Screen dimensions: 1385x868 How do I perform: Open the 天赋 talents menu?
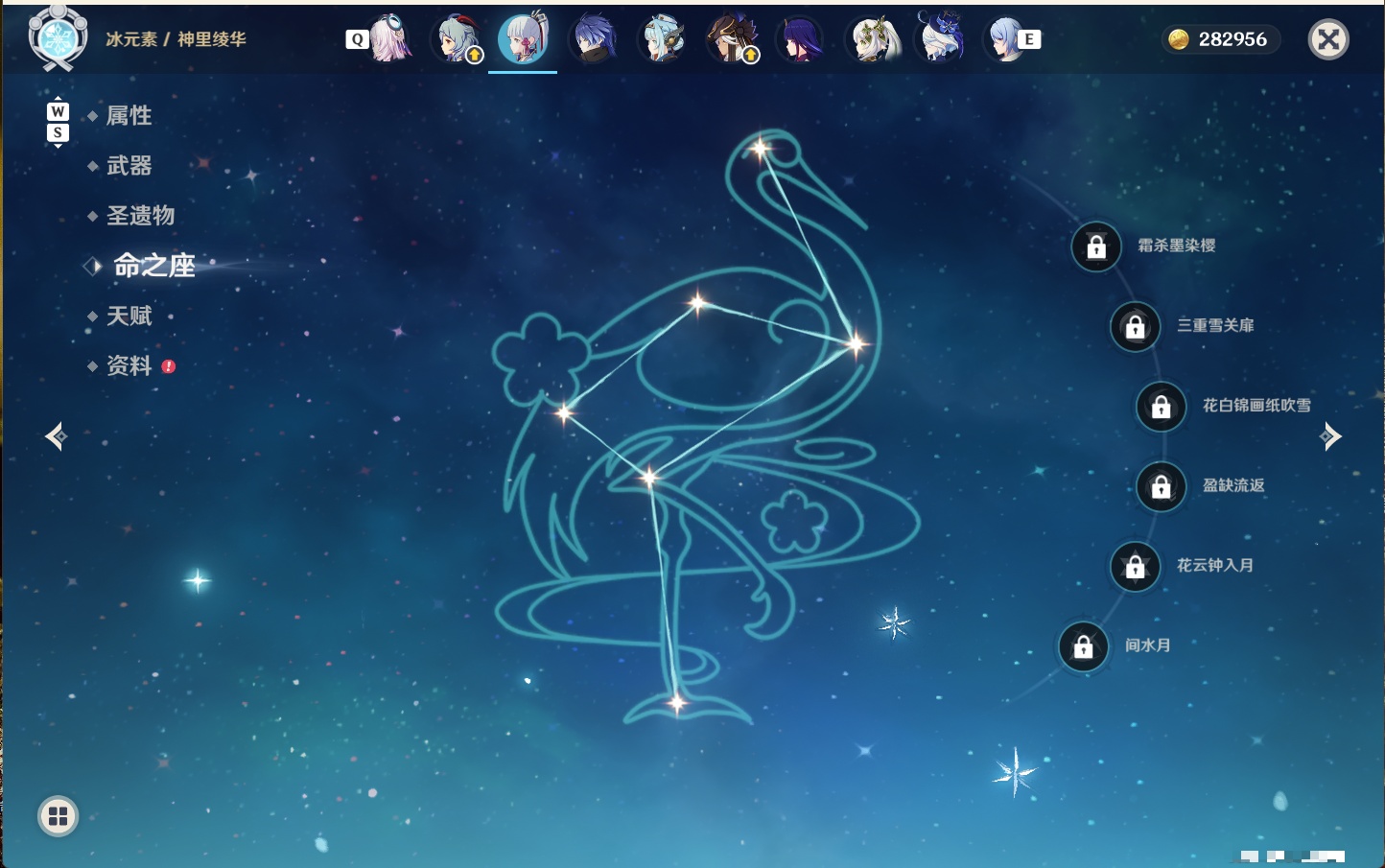(x=129, y=316)
